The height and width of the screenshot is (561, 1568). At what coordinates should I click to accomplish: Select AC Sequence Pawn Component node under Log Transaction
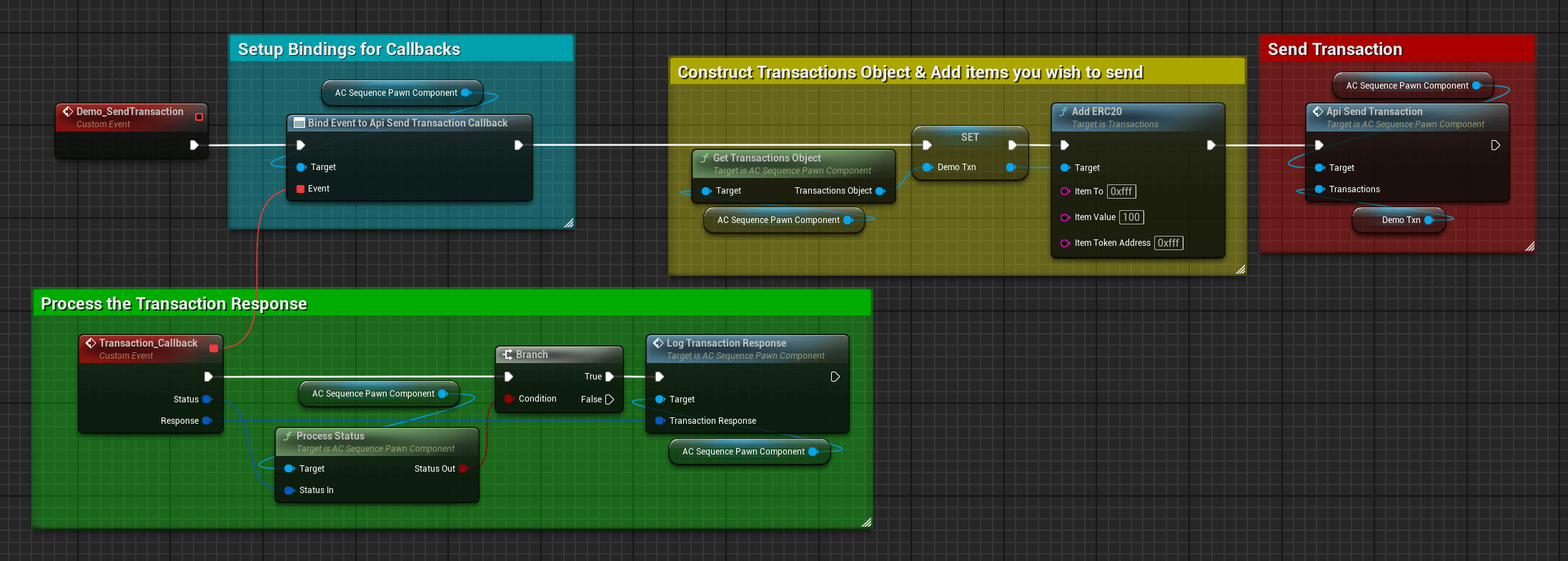coord(750,452)
